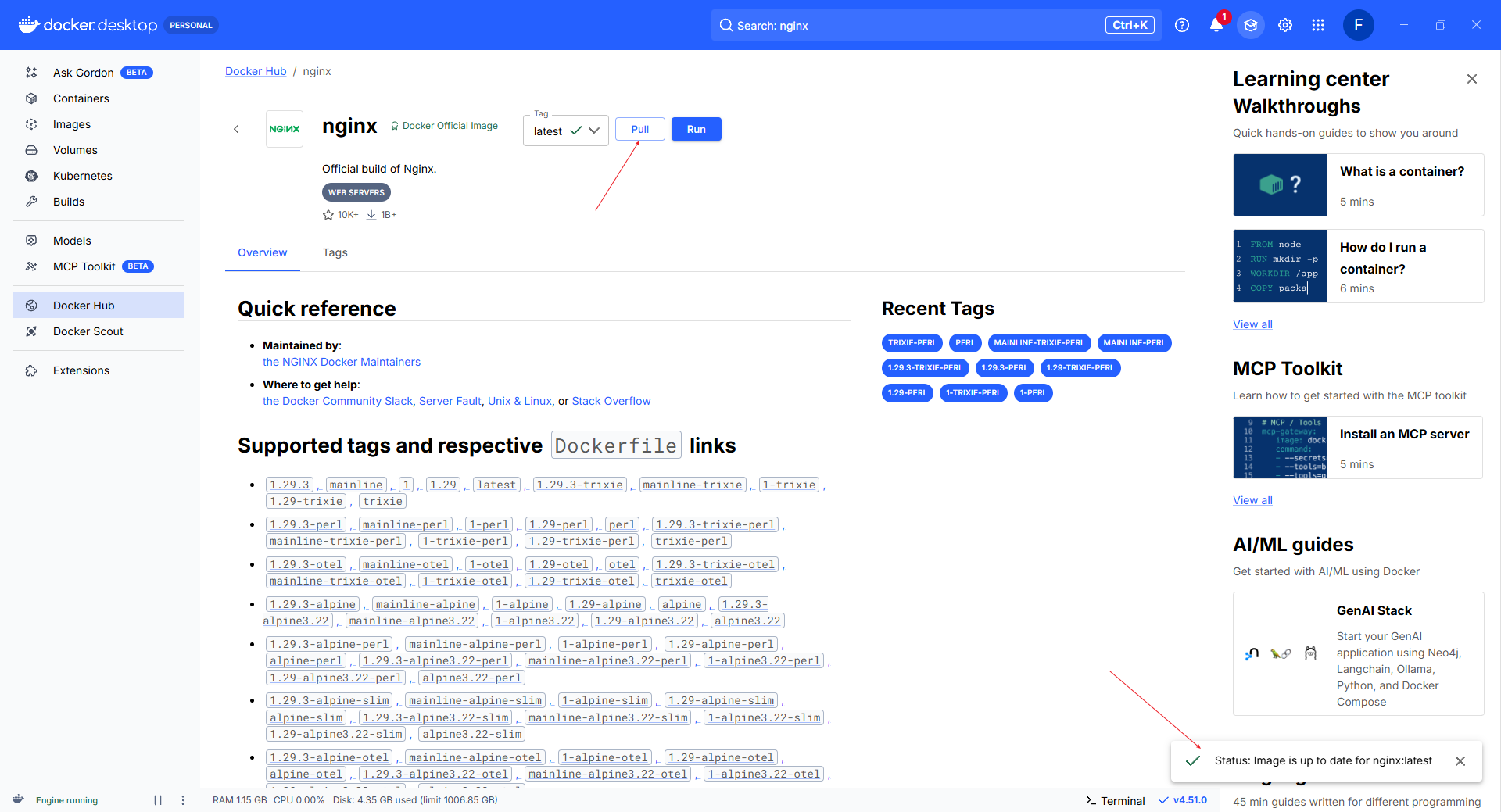The image size is (1501, 812).
Task: Open the Stack Overflow link
Action: coord(611,401)
